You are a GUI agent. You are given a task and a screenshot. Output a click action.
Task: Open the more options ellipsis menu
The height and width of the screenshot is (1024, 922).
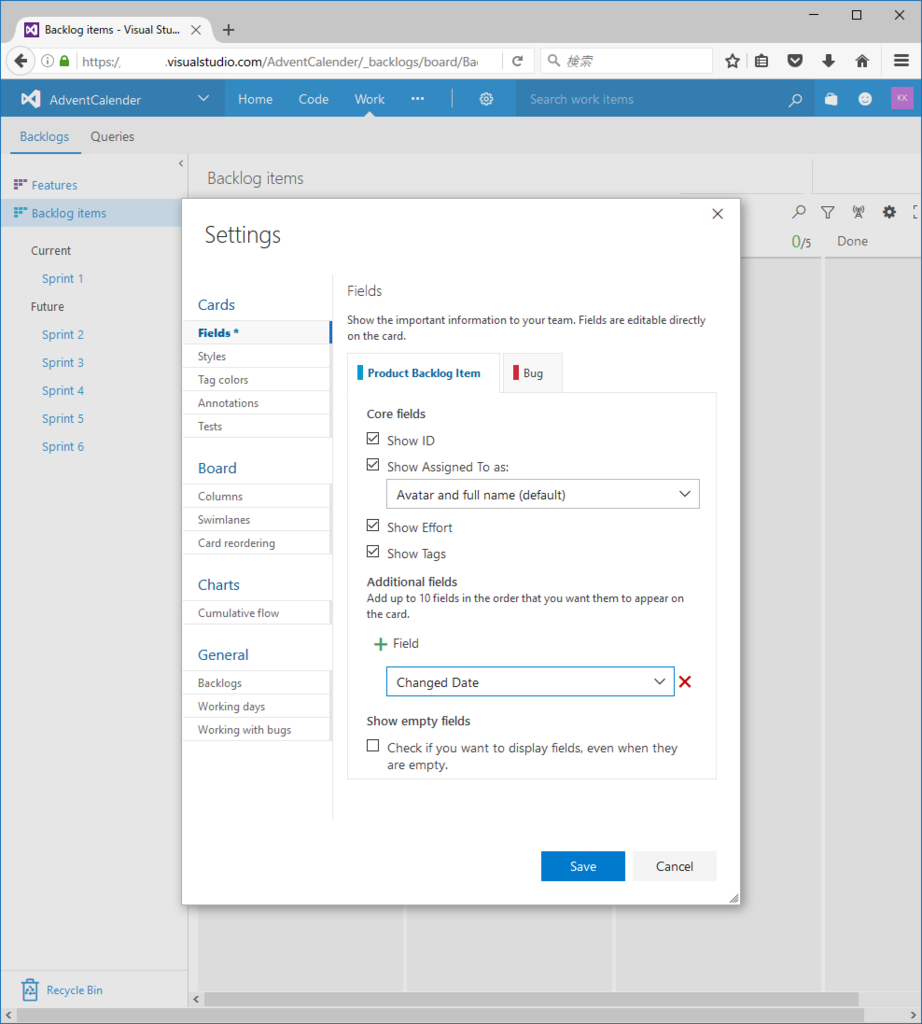417,99
